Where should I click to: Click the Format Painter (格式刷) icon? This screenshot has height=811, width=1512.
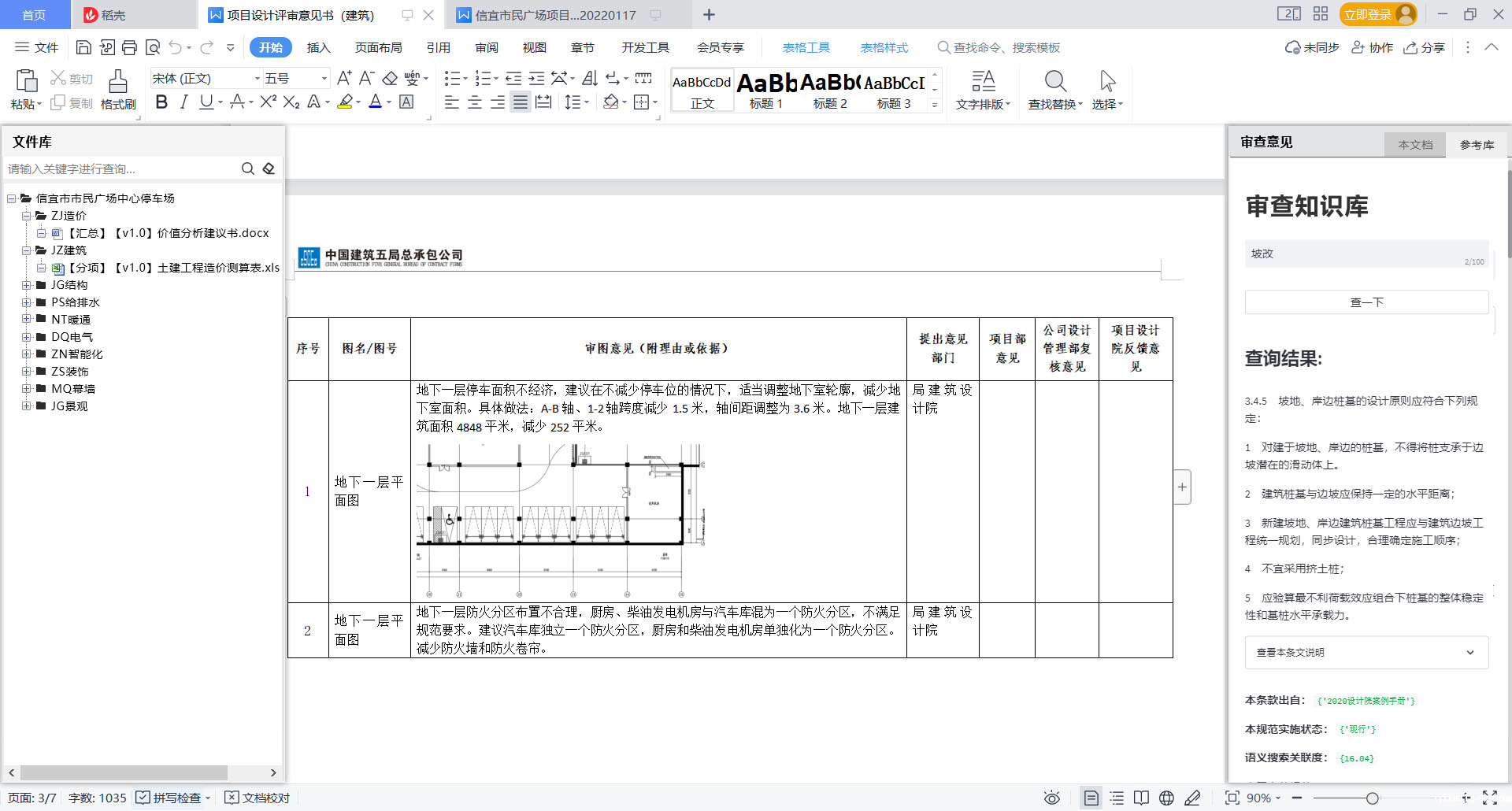coord(118,82)
